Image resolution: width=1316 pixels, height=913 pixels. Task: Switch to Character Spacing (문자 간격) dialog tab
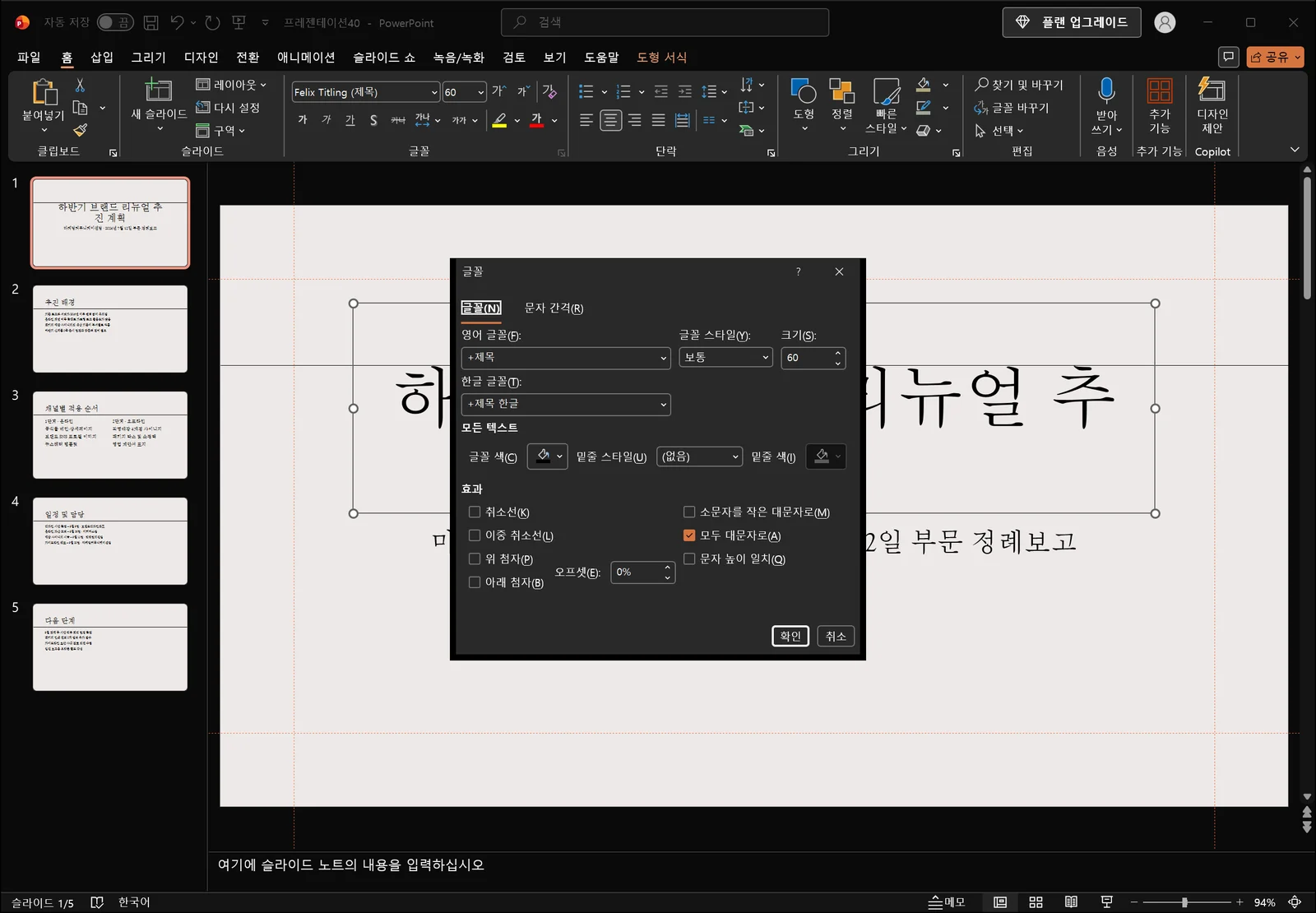[x=554, y=308]
